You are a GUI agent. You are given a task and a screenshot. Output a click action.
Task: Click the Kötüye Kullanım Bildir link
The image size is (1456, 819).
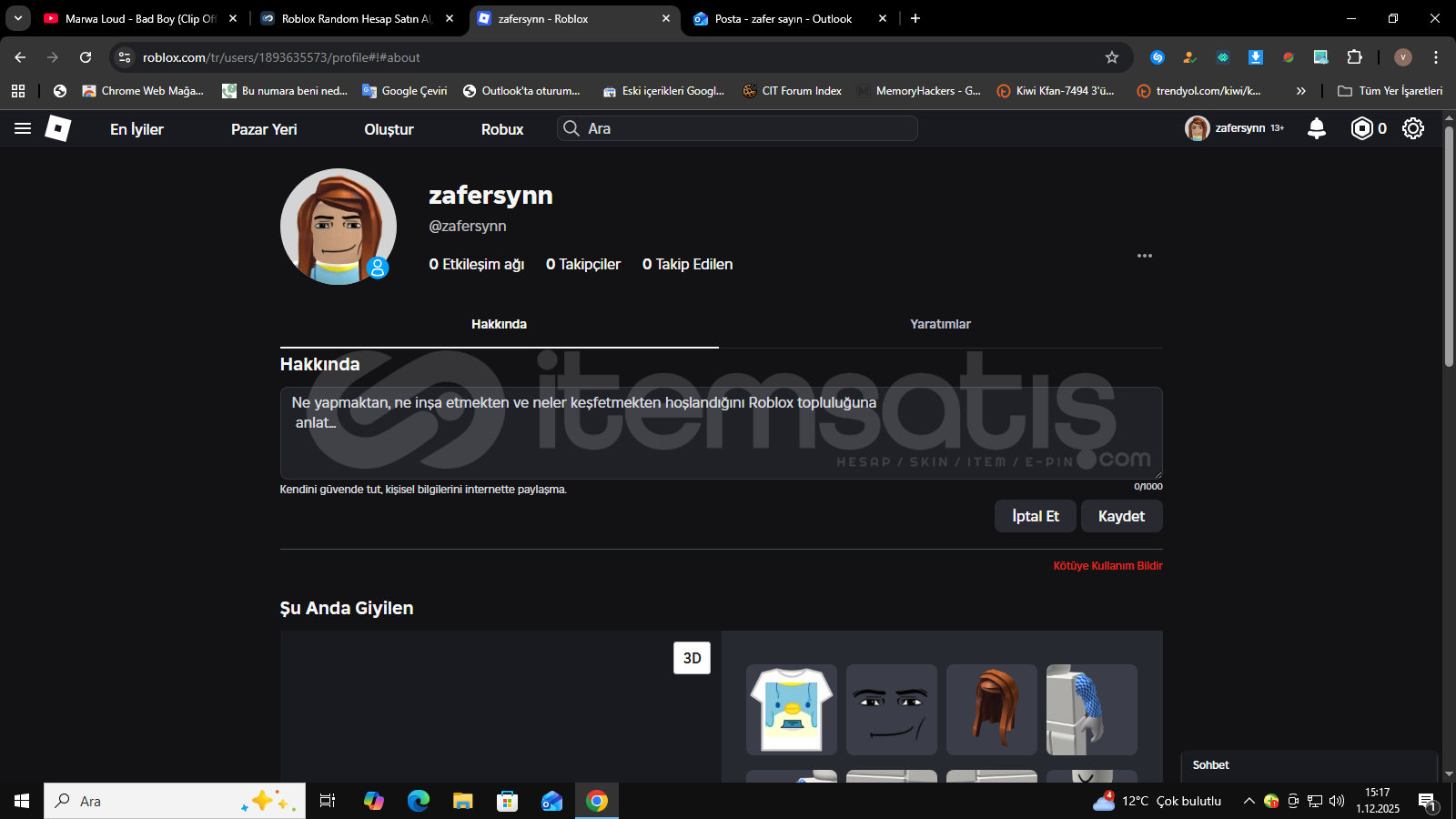tap(1107, 566)
